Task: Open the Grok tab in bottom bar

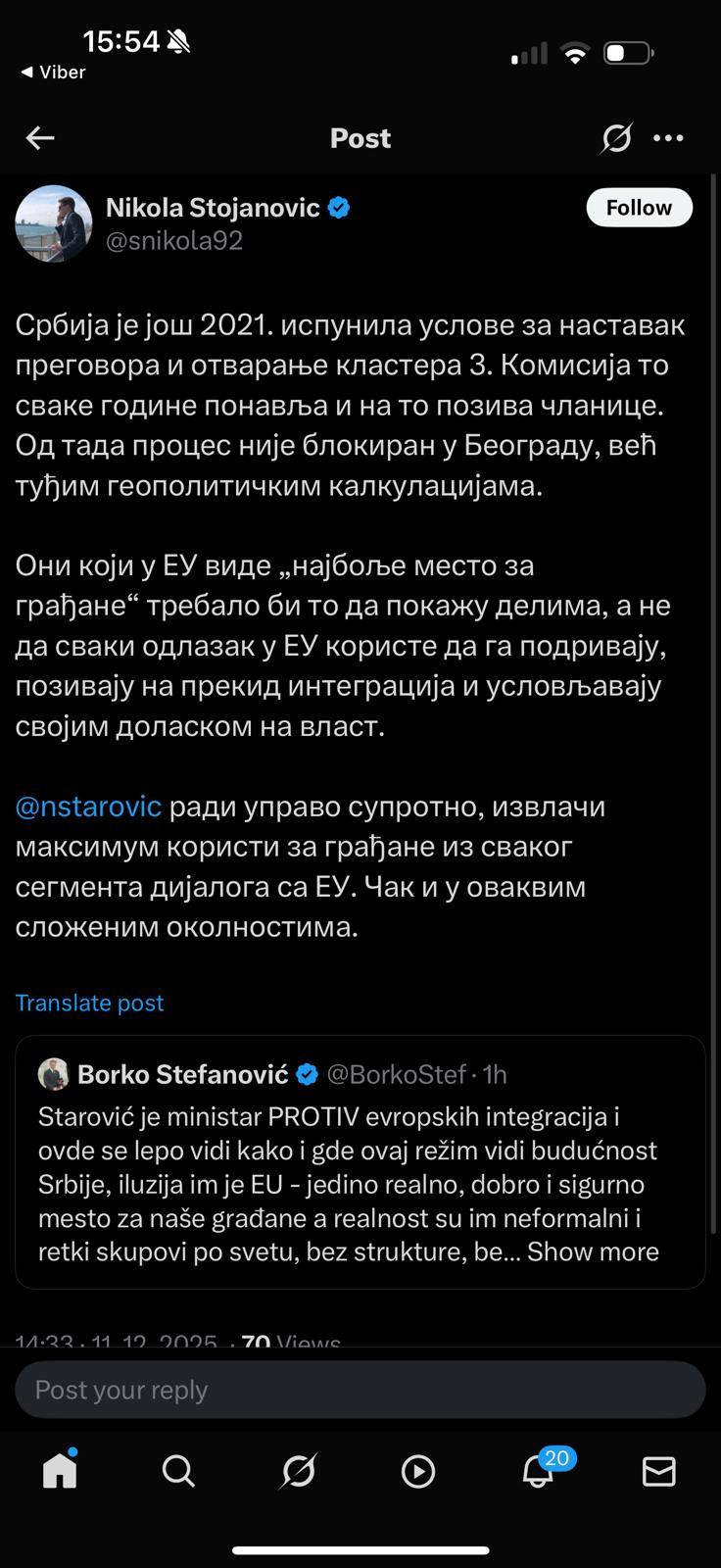Action: pos(299,1471)
